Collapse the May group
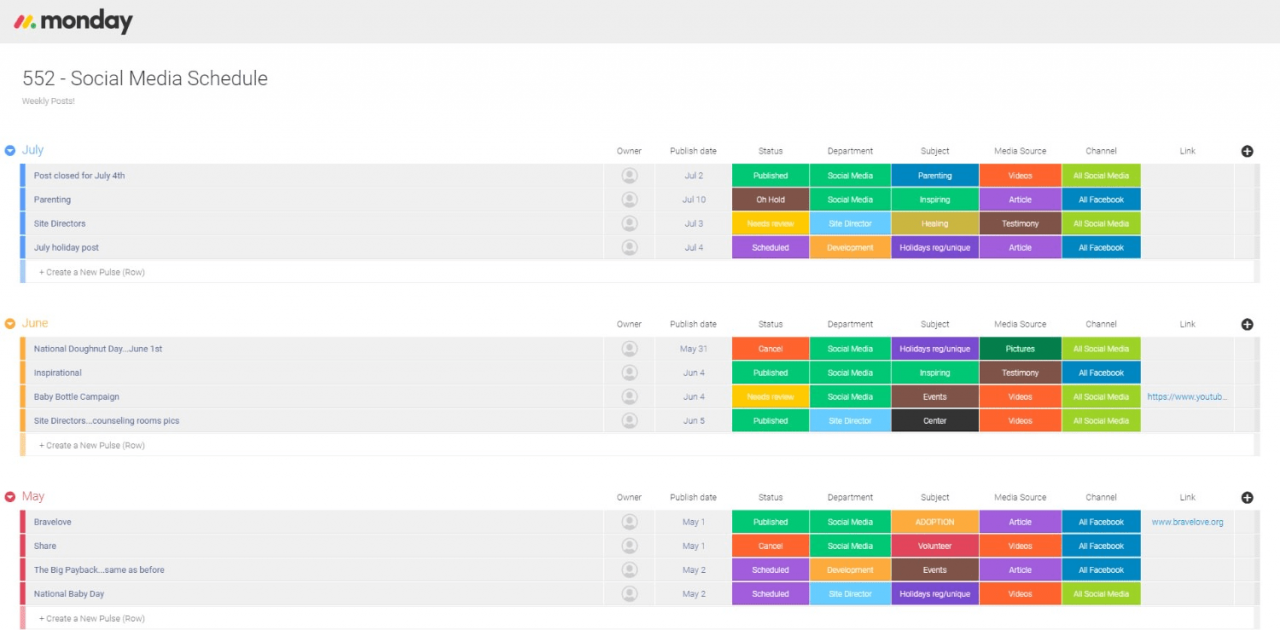1280x630 pixels. tap(10, 497)
